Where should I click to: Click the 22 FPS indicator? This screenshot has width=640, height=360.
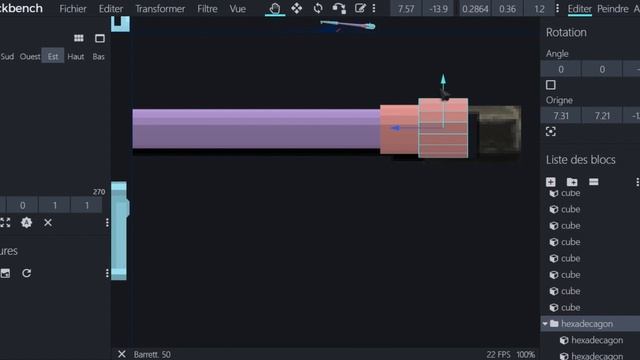point(498,354)
